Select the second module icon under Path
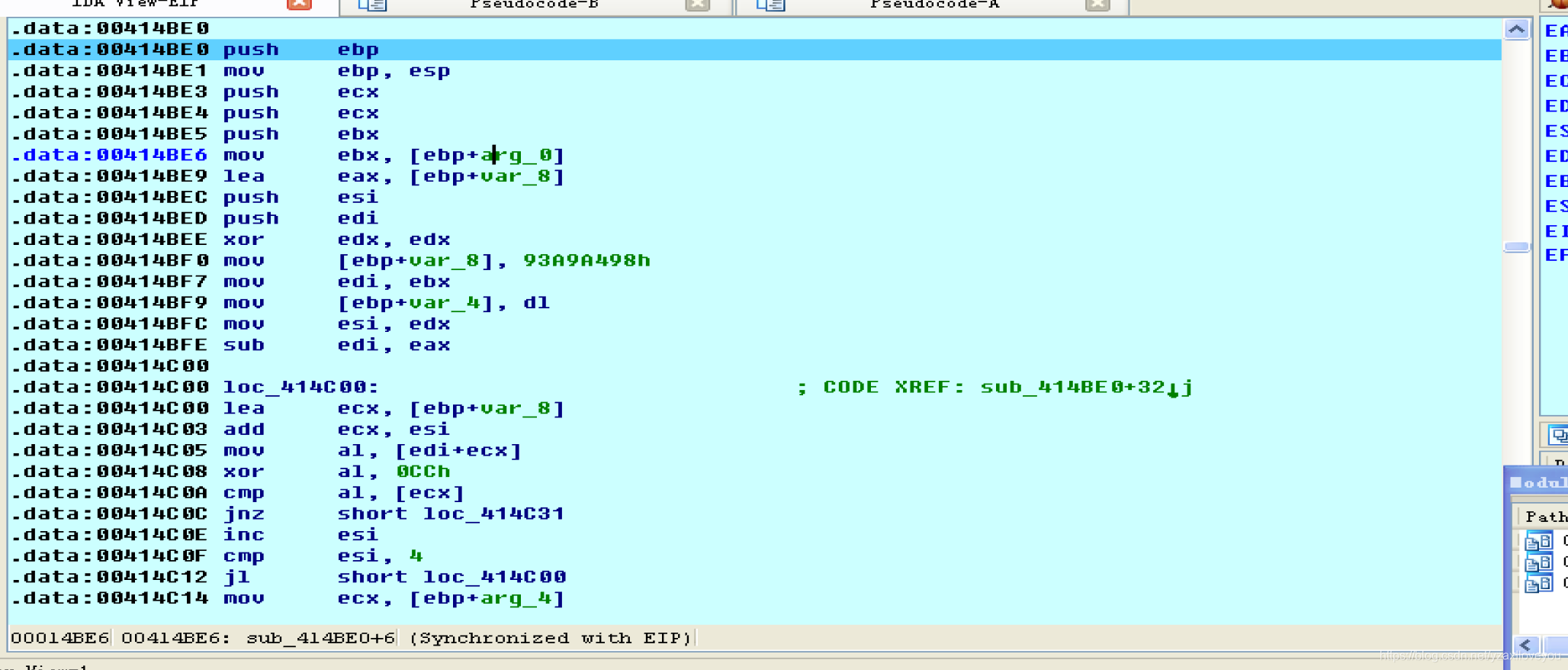 pos(1538,562)
